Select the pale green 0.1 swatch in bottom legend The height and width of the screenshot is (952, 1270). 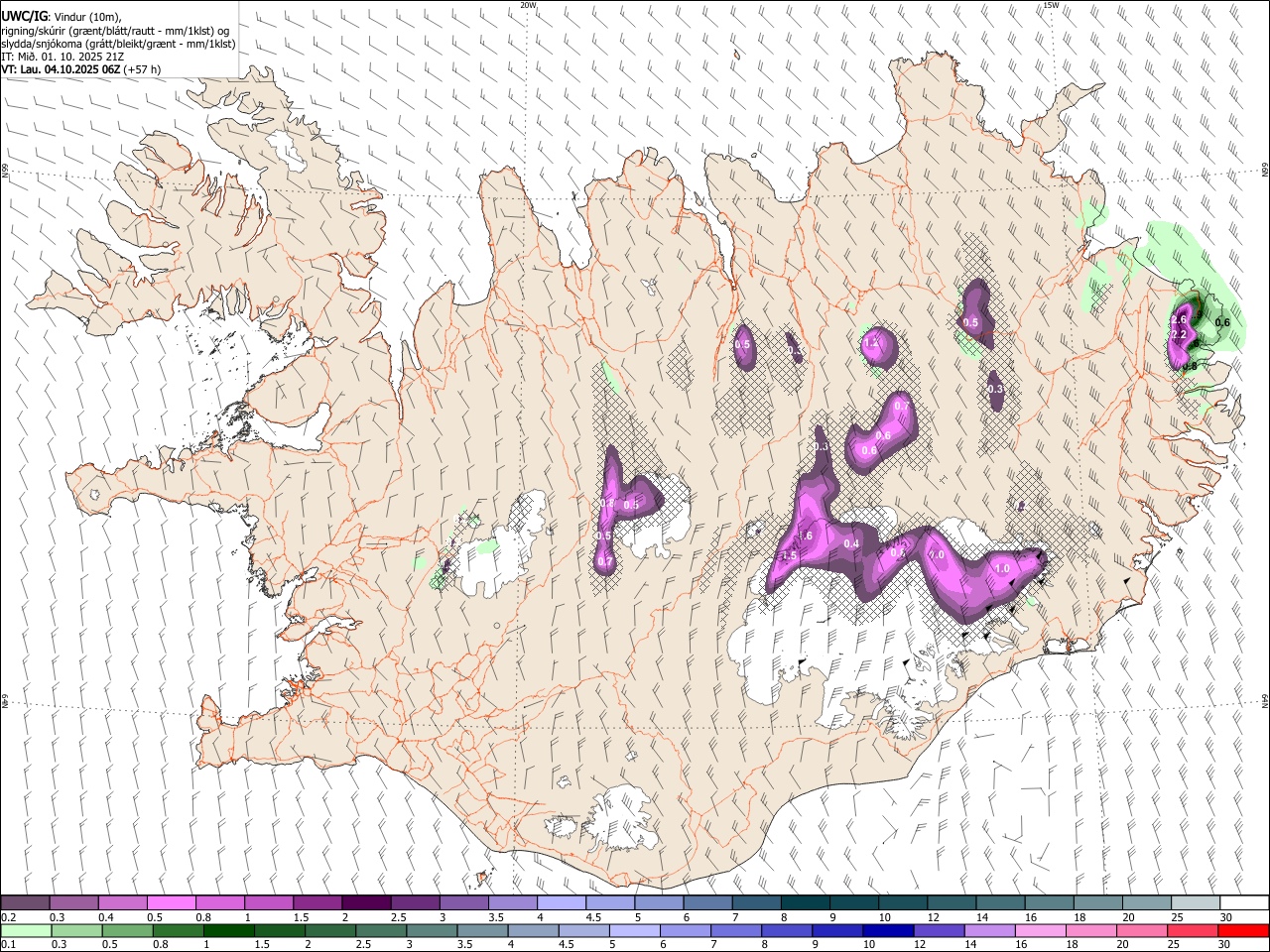(x=27, y=930)
